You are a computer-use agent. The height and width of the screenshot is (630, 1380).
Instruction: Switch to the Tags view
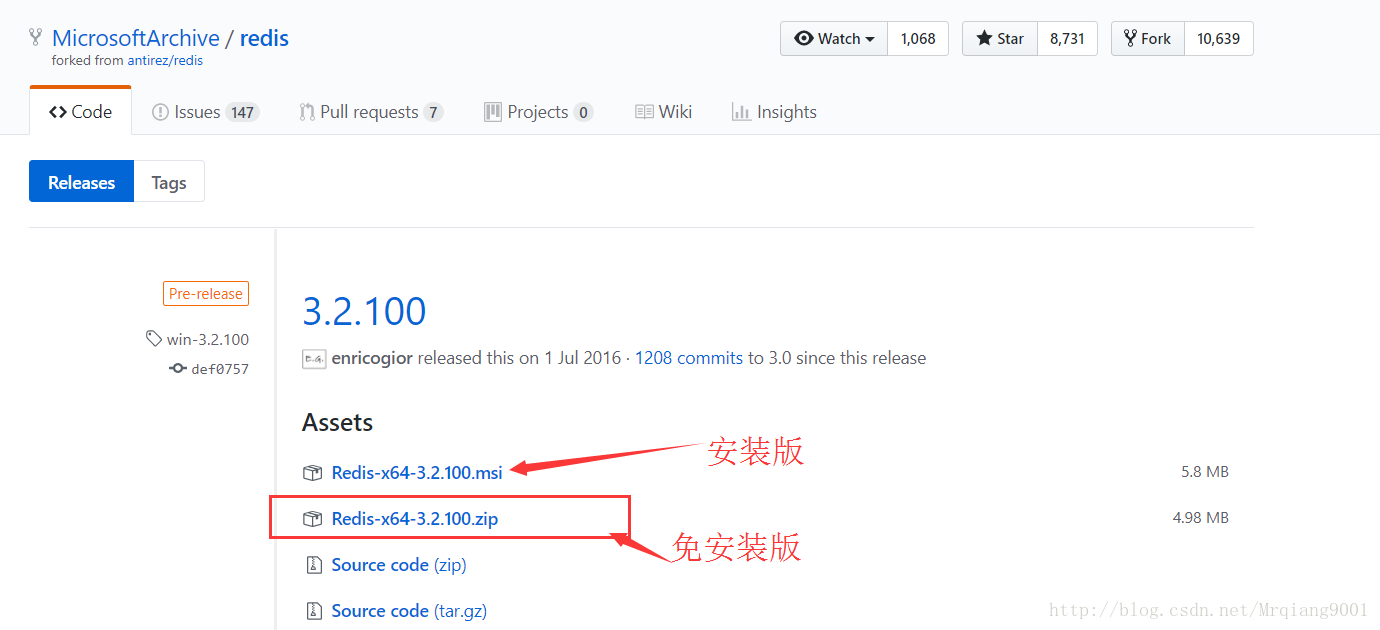(x=169, y=182)
